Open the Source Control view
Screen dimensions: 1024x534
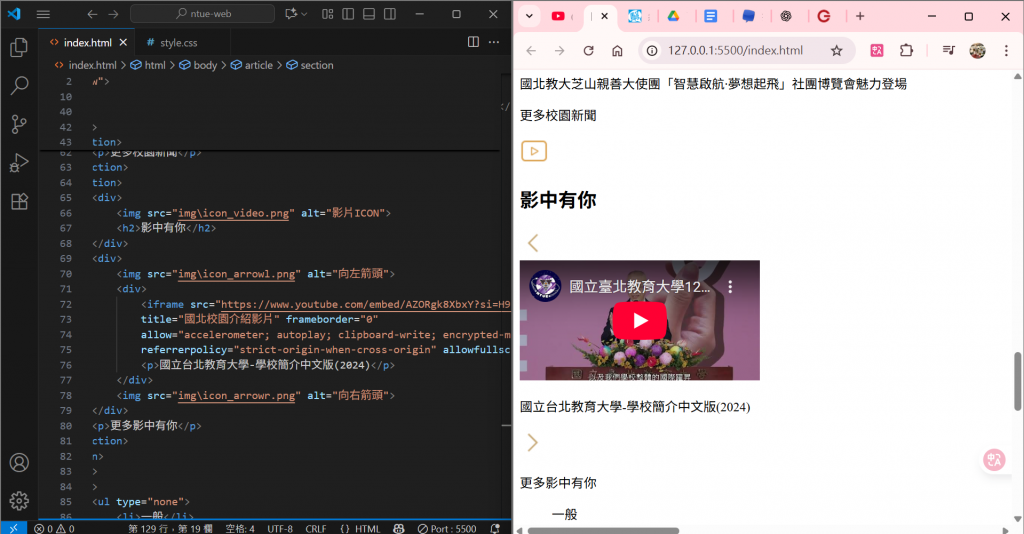[19, 124]
